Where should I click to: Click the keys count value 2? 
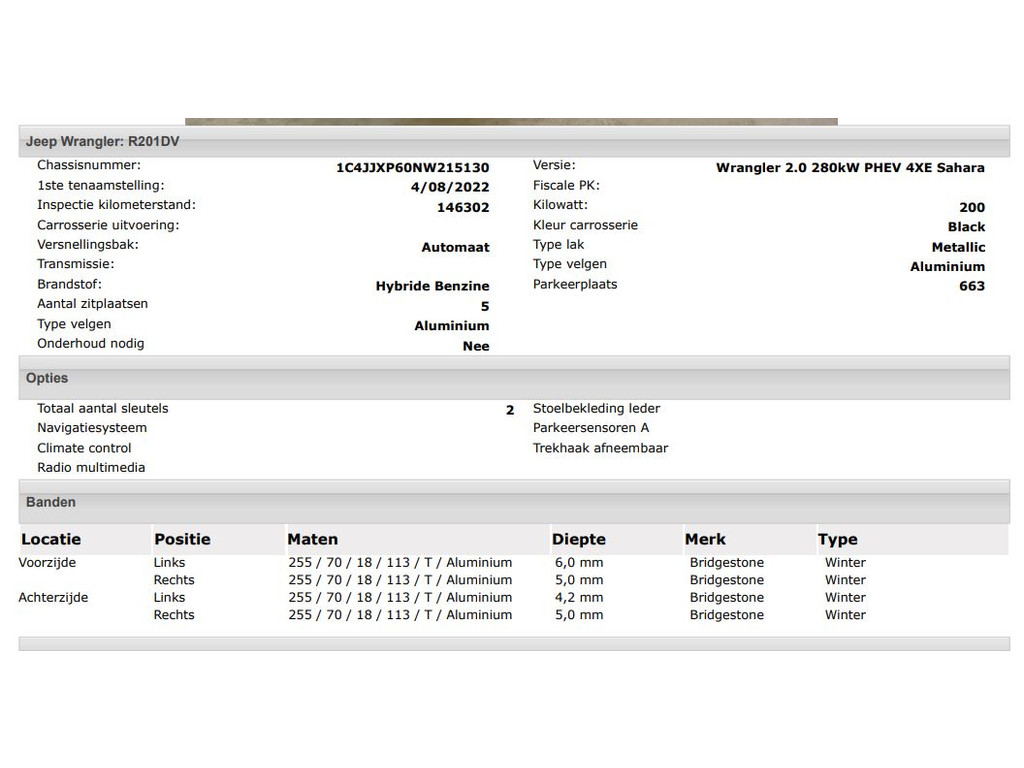pos(509,410)
